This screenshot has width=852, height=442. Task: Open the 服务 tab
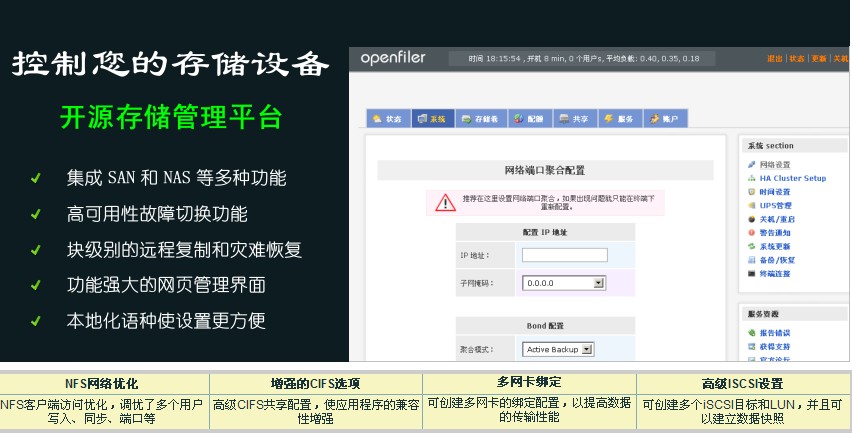coord(621,119)
